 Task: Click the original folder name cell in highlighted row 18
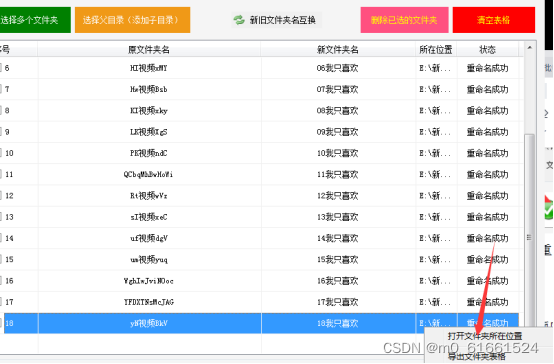click(x=149, y=323)
